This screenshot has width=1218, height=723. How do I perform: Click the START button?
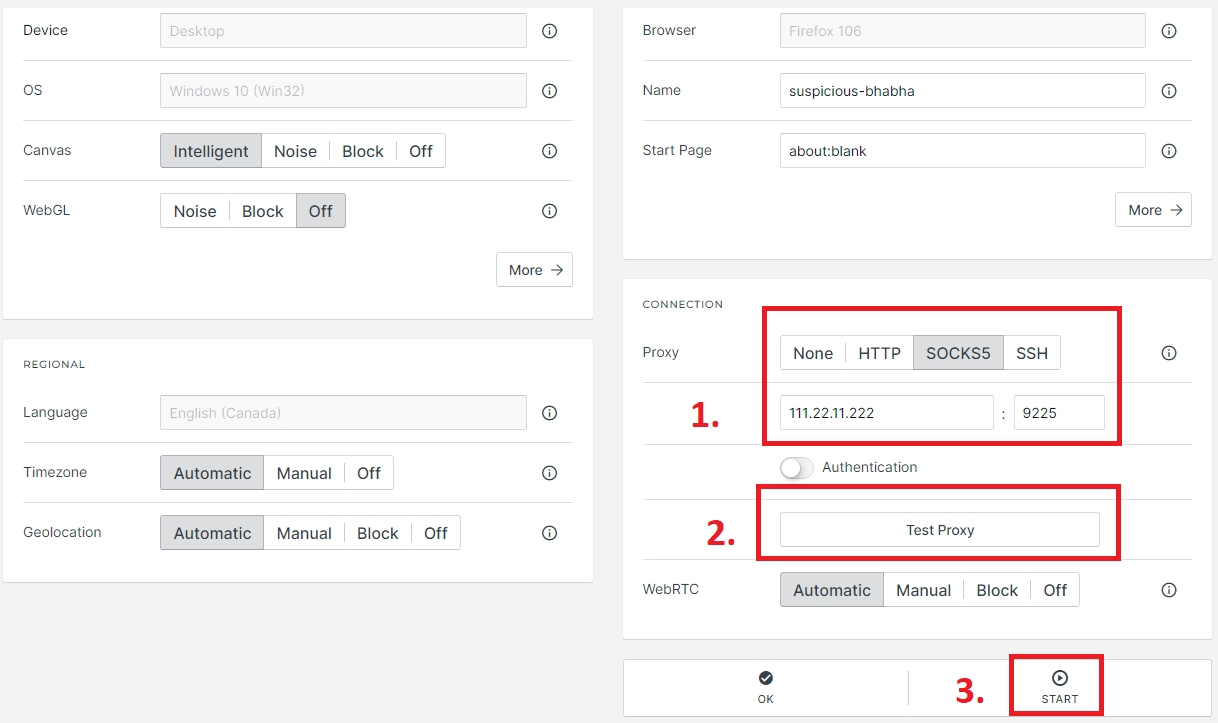[x=1059, y=686]
